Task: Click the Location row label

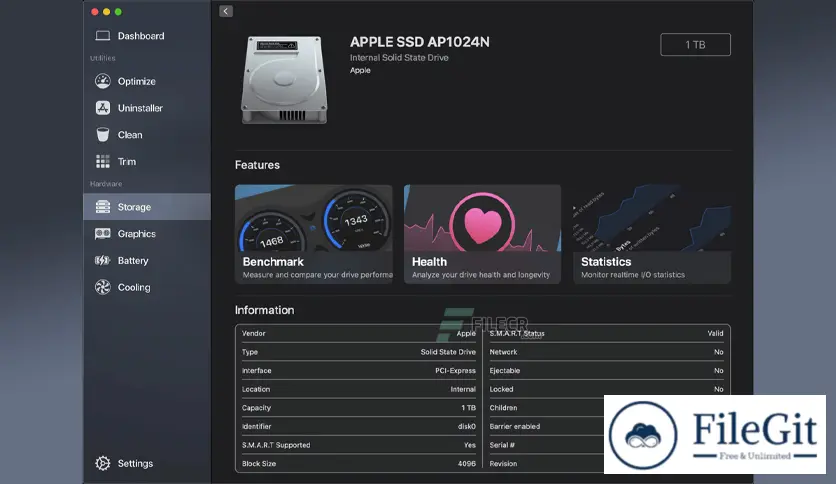Action: click(x=256, y=389)
